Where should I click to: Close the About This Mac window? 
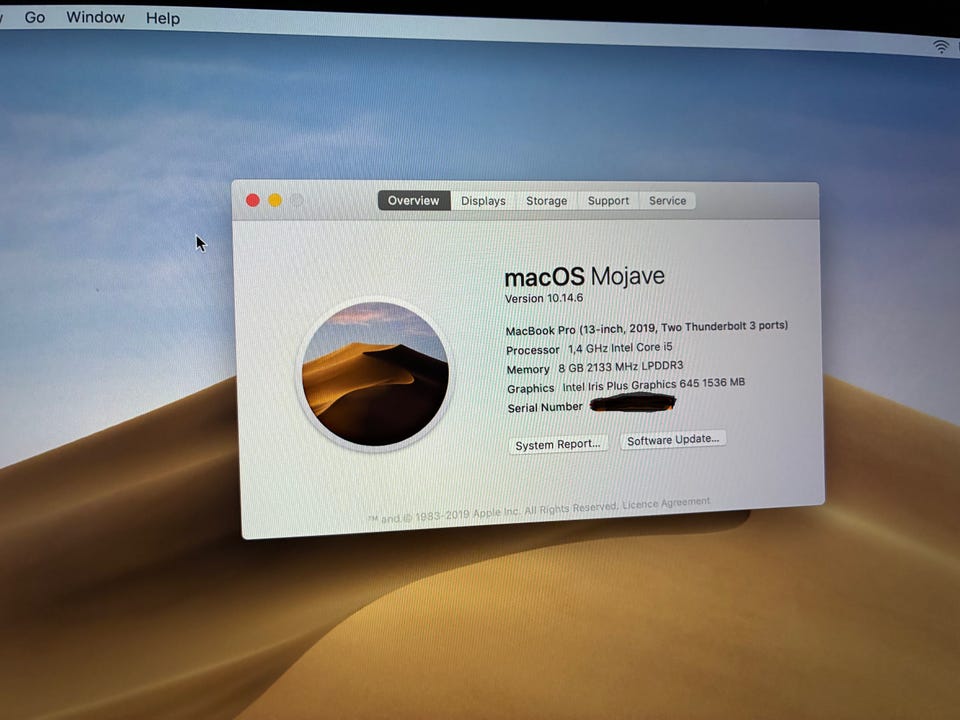253,200
